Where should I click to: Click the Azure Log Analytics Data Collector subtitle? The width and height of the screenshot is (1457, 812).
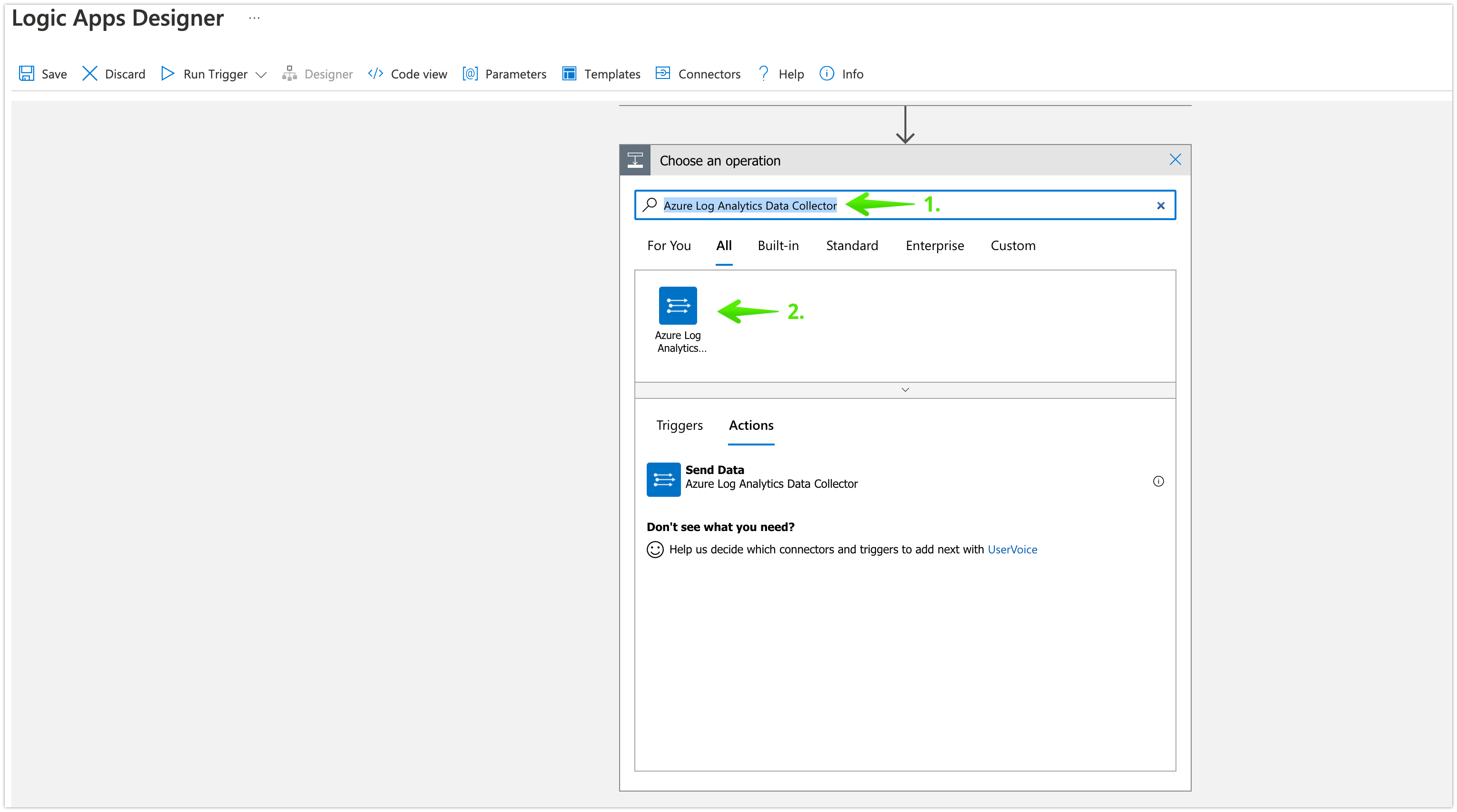click(x=771, y=484)
